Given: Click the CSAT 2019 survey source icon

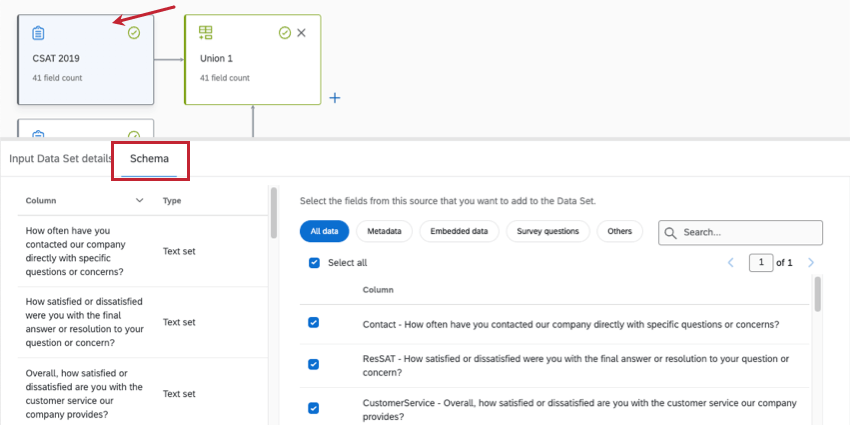Looking at the screenshot, I should [x=38, y=33].
